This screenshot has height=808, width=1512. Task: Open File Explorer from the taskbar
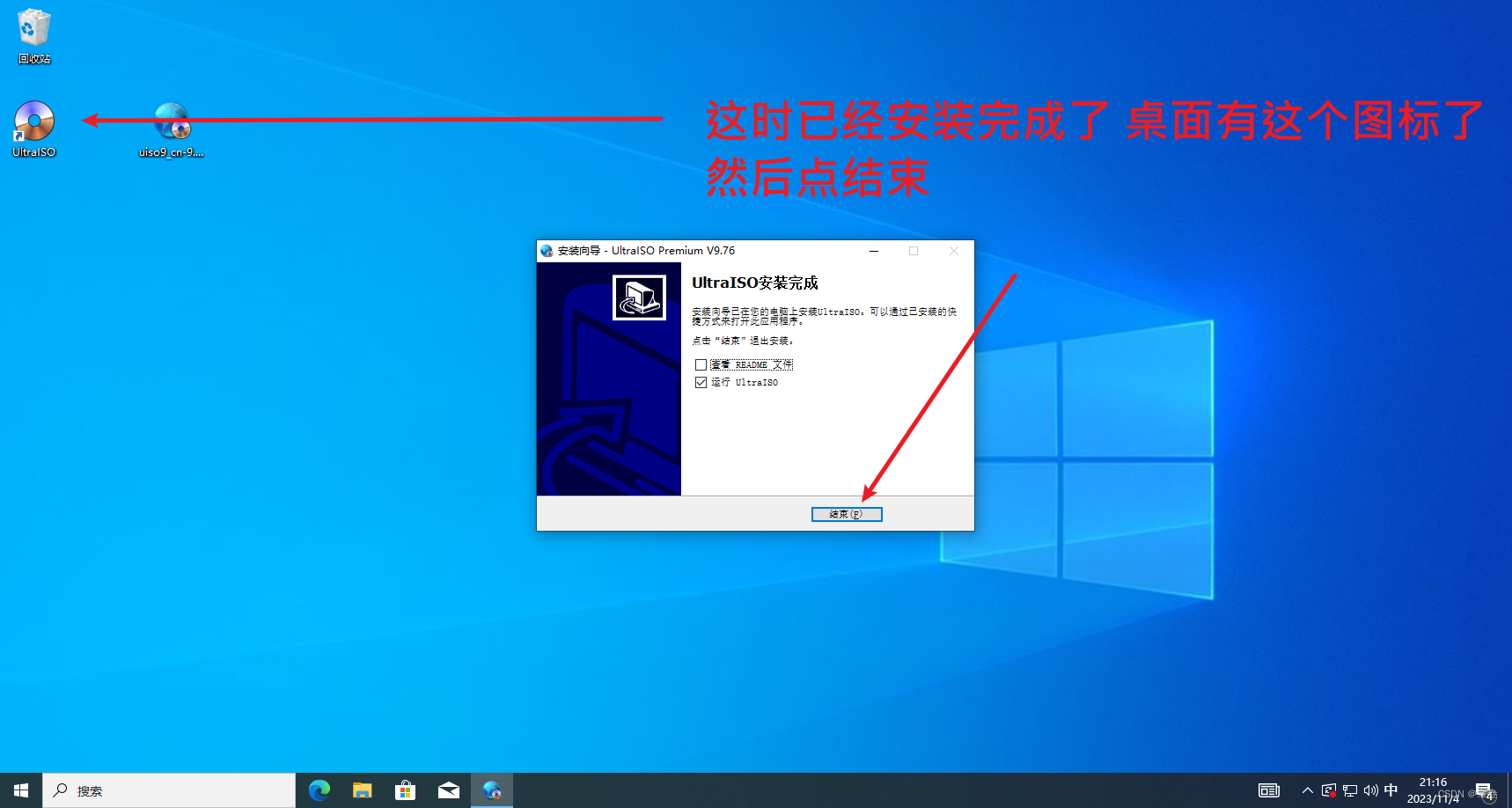[x=362, y=790]
